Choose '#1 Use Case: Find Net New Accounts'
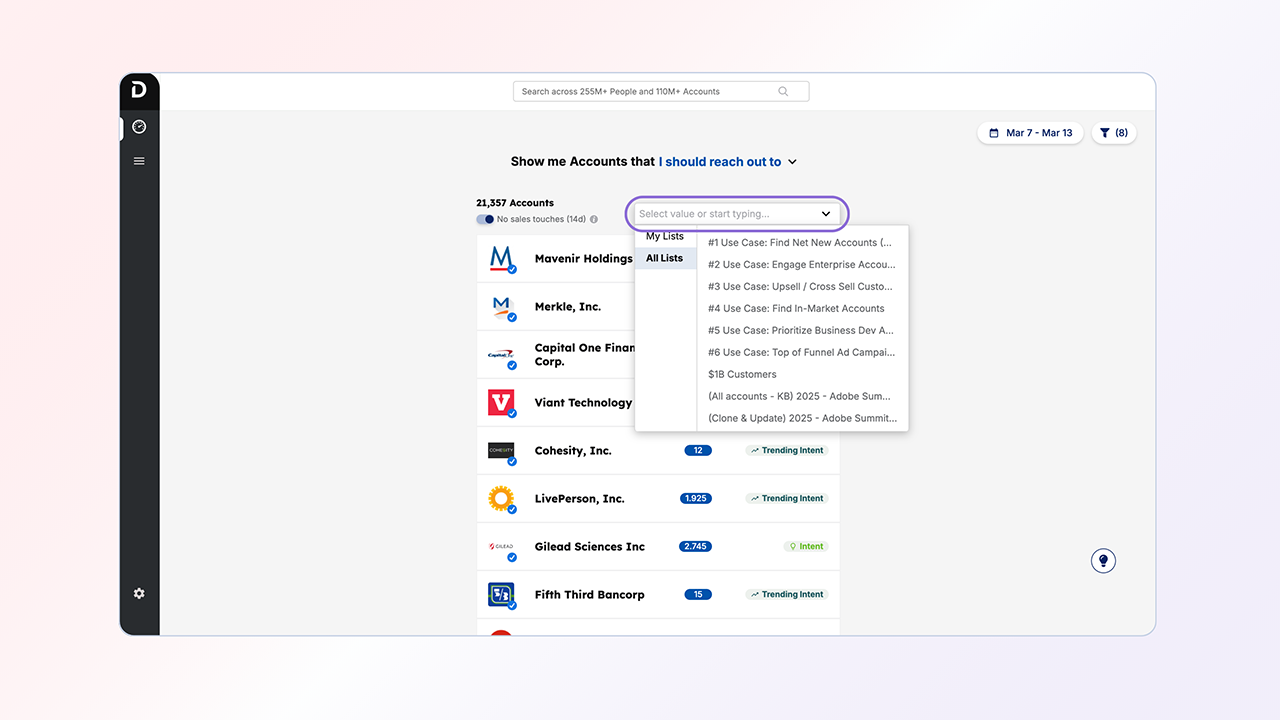1280x720 pixels. (802, 242)
